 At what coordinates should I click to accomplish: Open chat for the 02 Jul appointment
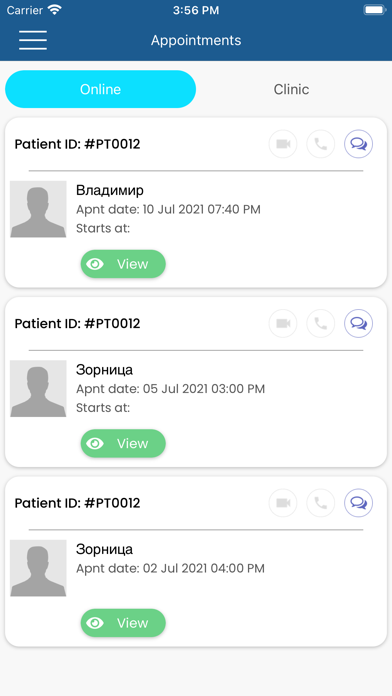click(x=359, y=503)
